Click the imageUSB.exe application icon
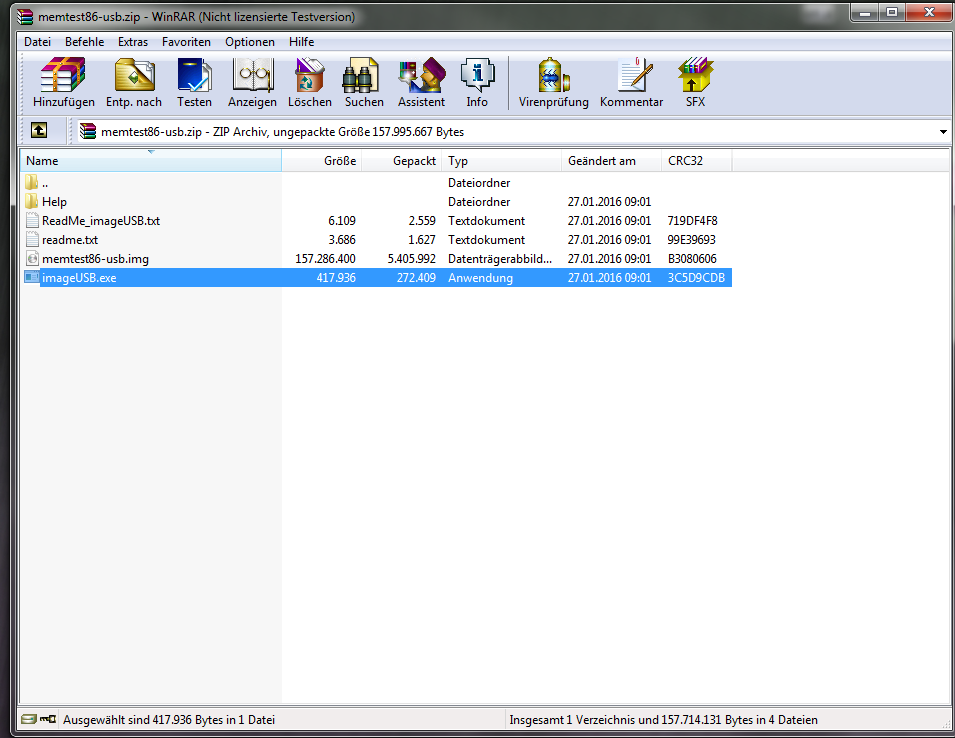Image resolution: width=955 pixels, height=738 pixels. point(32,277)
